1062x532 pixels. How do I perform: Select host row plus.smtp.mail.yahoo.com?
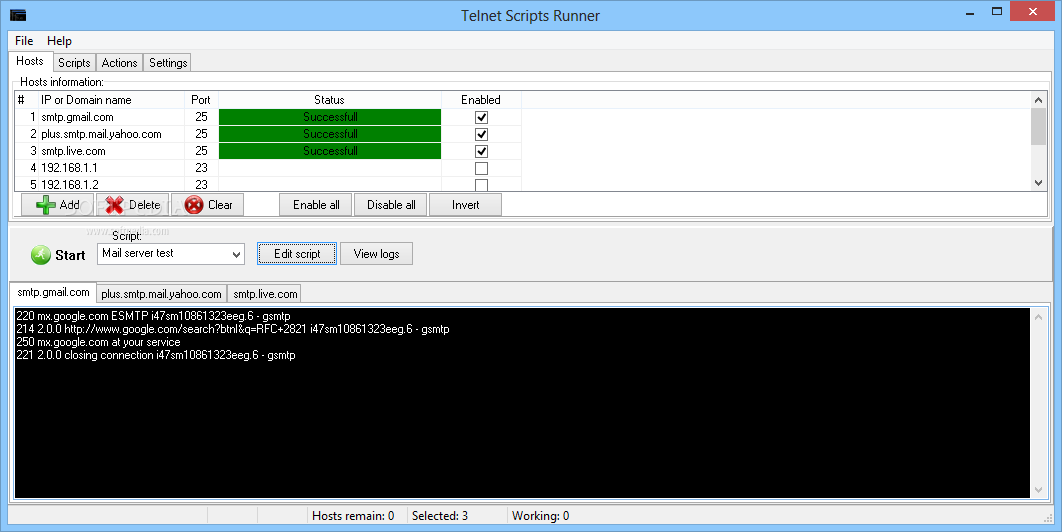(x=268, y=134)
